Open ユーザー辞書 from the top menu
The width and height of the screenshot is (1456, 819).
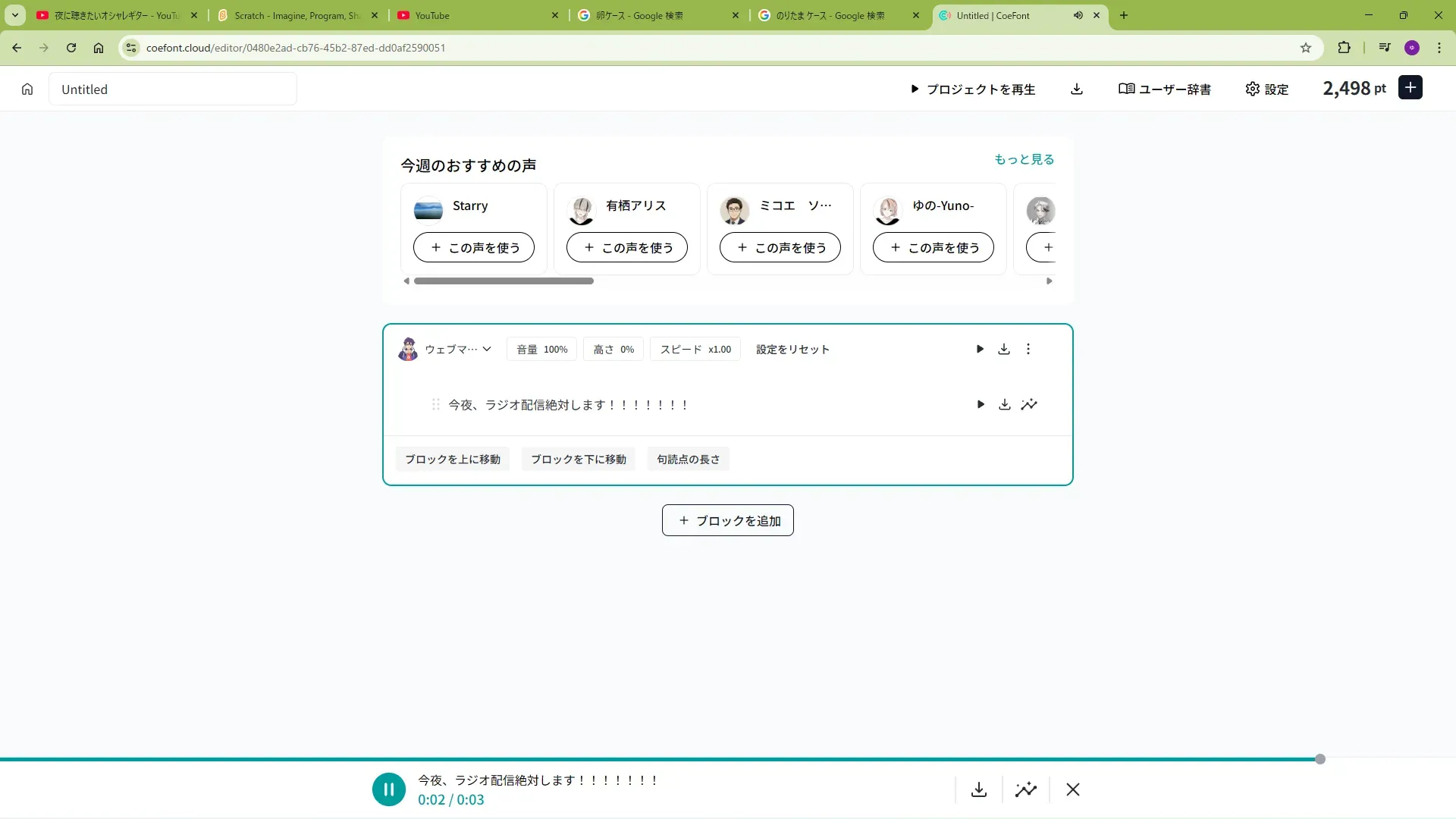(x=1165, y=89)
